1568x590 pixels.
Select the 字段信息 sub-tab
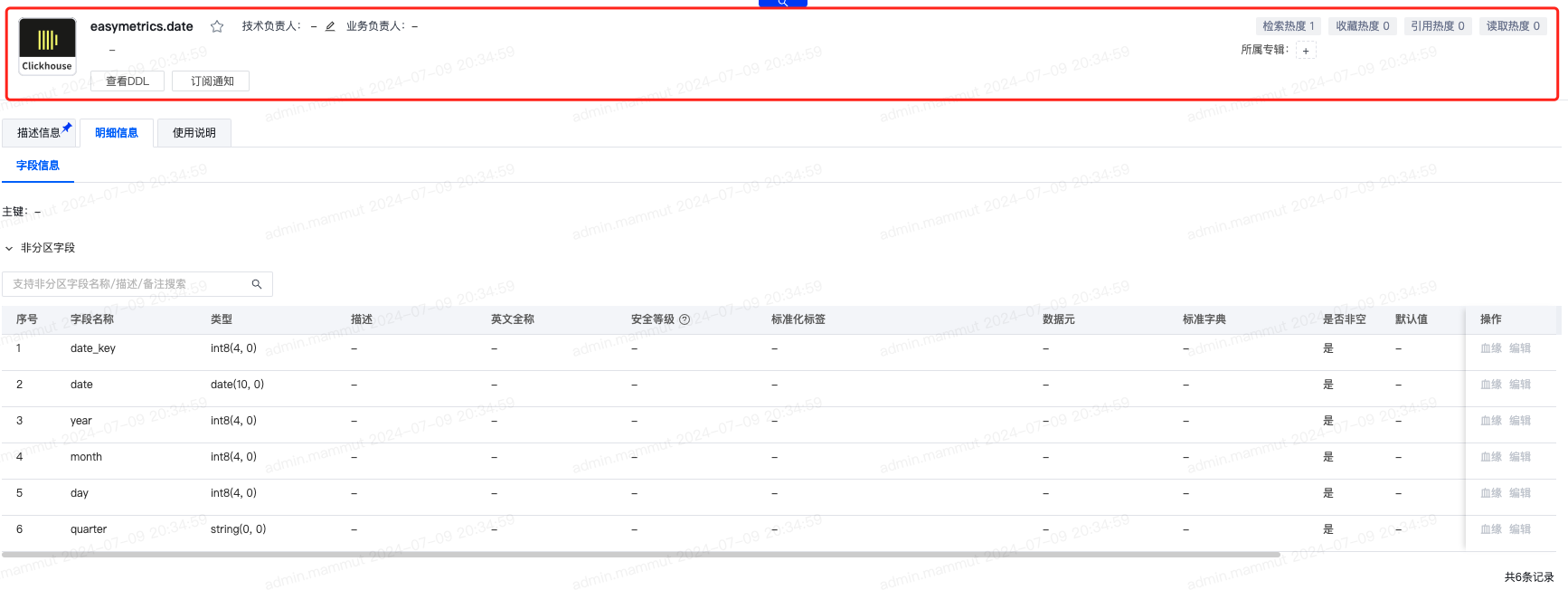tap(38, 166)
